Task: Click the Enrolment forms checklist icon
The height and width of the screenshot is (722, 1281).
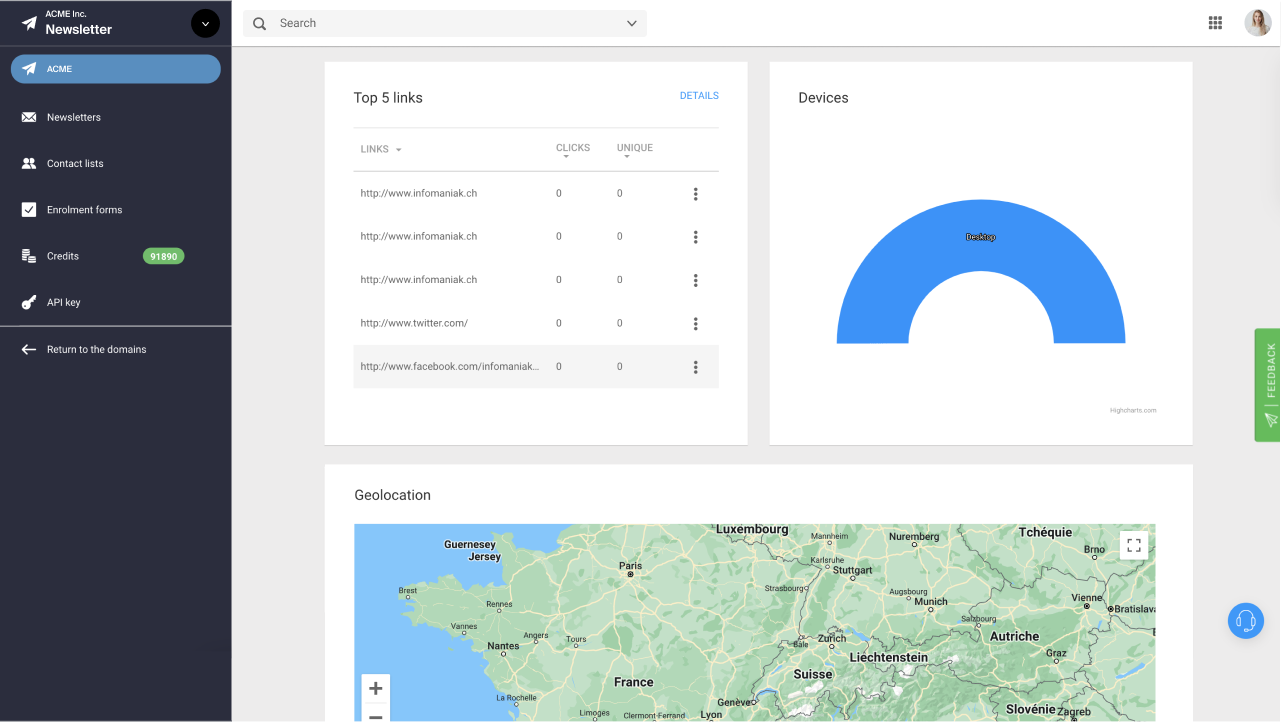Action: pos(29,209)
